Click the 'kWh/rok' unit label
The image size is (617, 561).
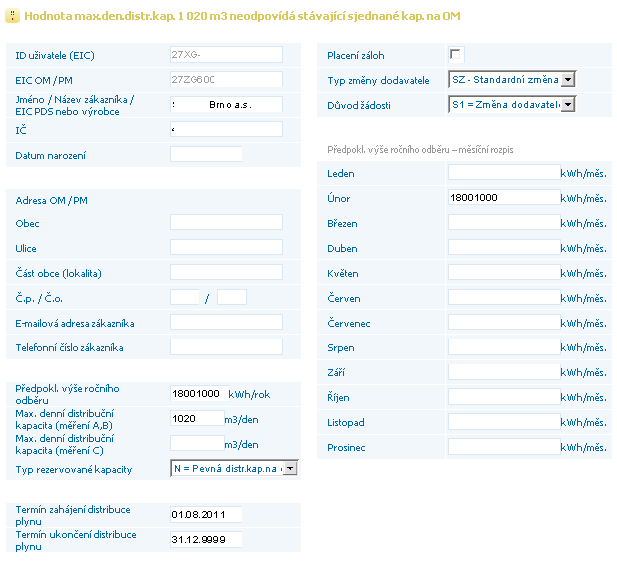click(249, 395)
